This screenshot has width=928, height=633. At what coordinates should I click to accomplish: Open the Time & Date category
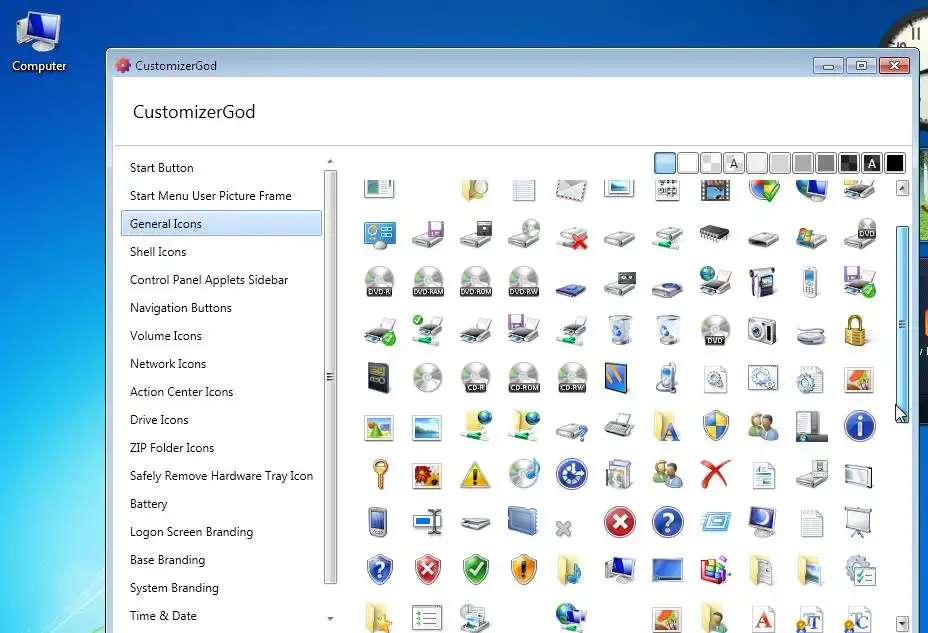[163, 616]
